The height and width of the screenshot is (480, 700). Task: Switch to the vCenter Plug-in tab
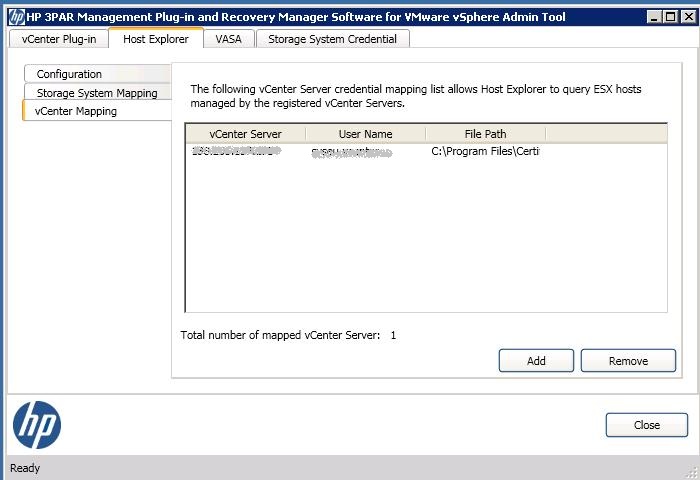(59, 39)
